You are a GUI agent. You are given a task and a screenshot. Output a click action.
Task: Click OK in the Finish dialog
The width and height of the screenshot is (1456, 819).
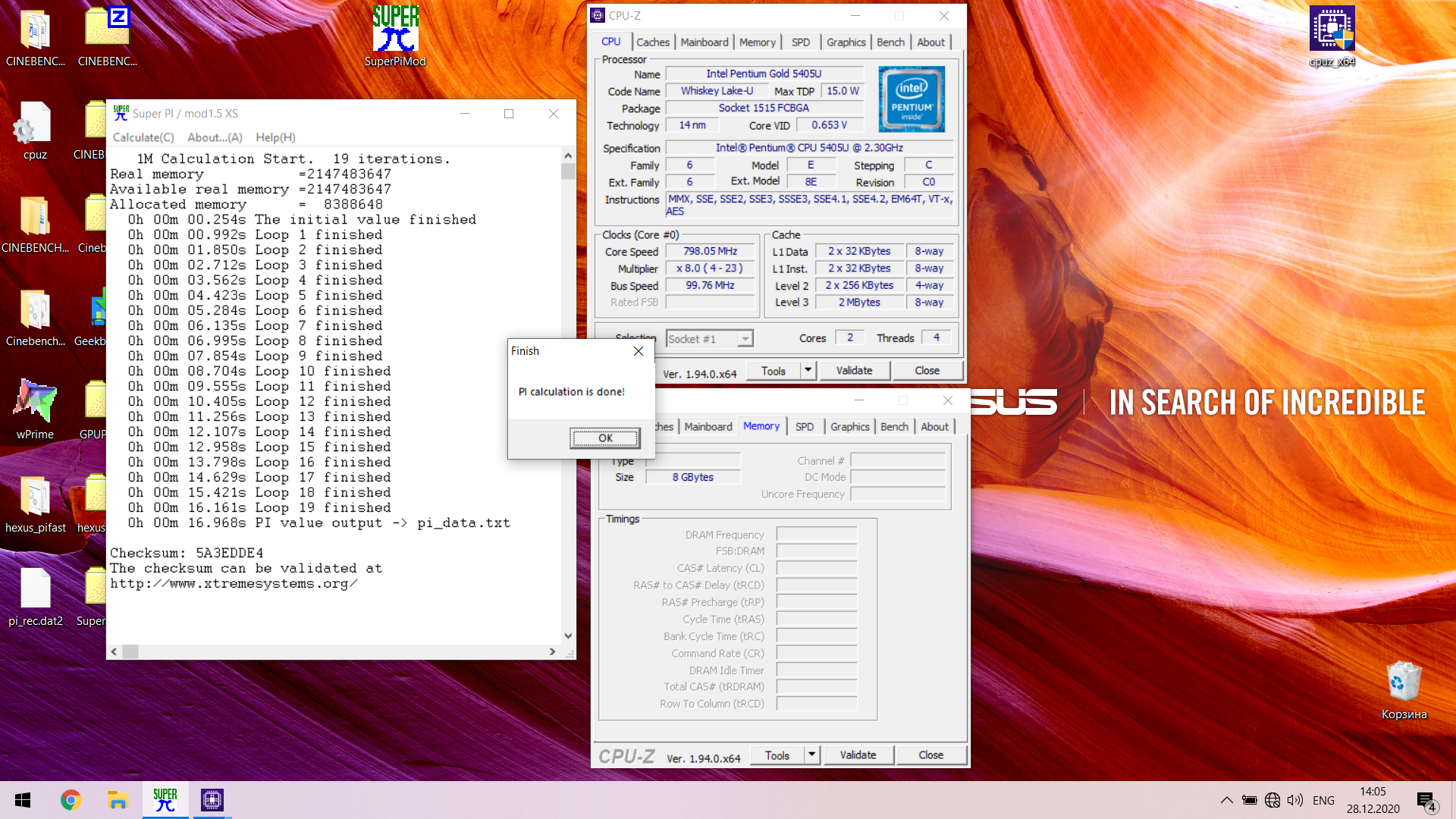coord(605,438)
